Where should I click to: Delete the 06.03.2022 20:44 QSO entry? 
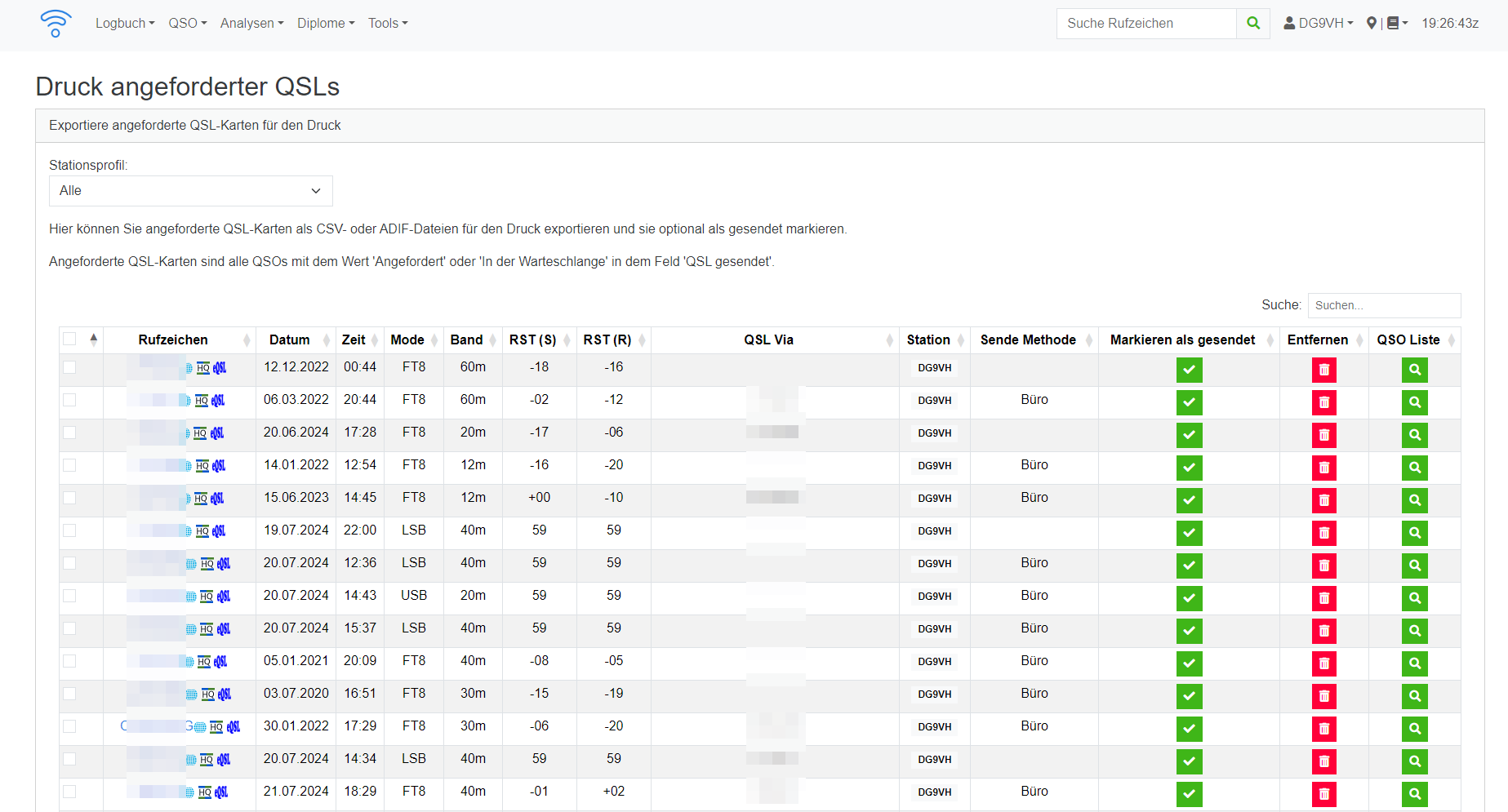(x=1323, y=402)
